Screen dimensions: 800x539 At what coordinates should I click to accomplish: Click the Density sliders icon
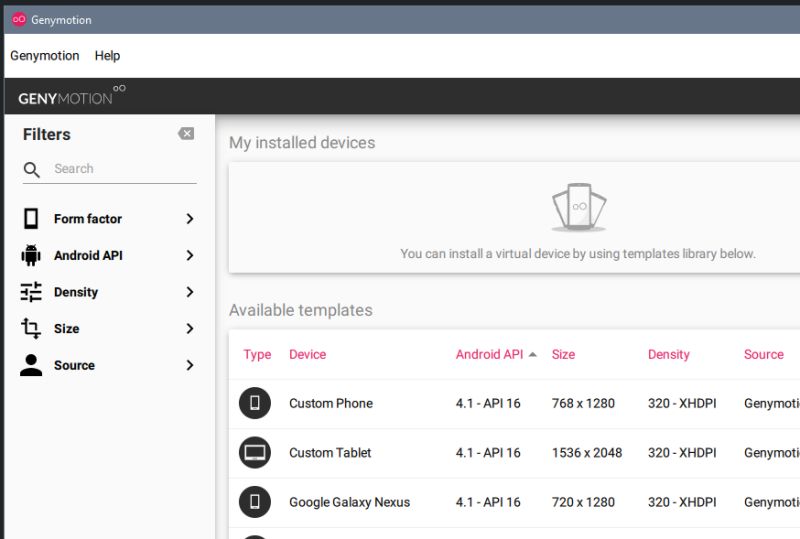[31, 292]
